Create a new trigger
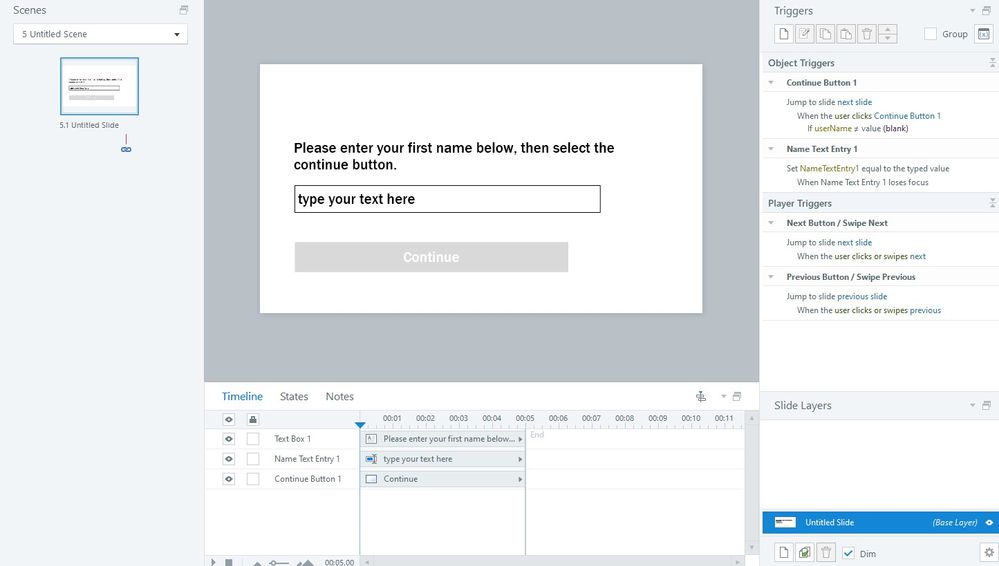Viewport: 999px width, 566px height. [x=784, y=34]
